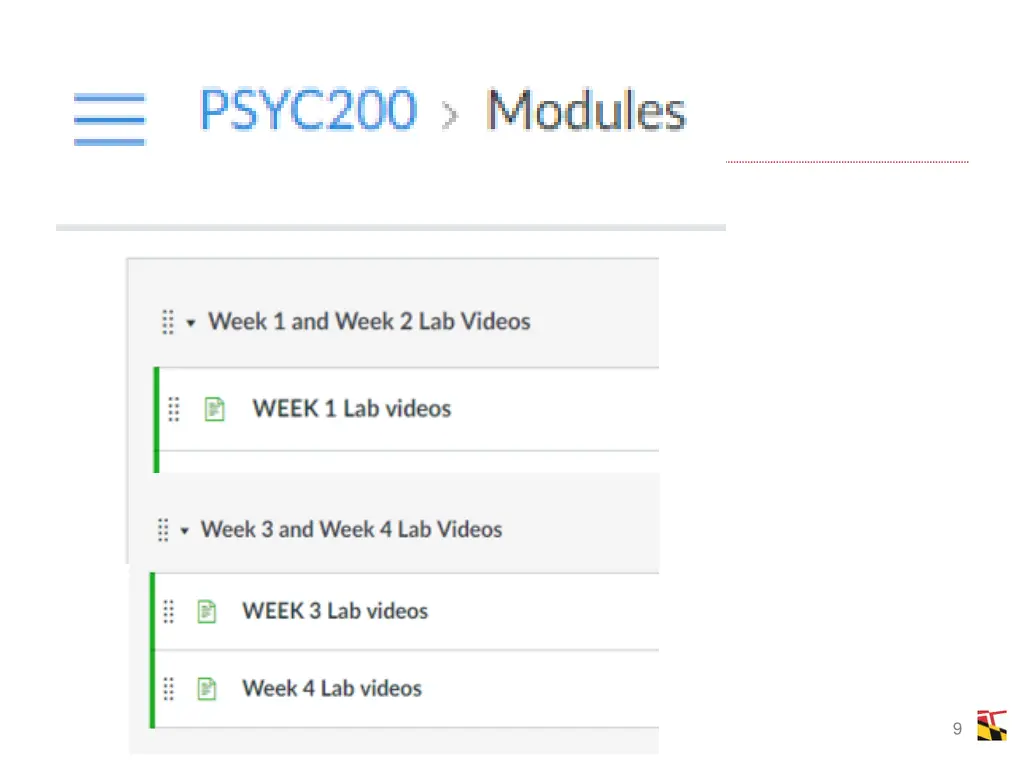The height and width of the screenshot is (768, 1024).
Task: Grab drag handle of Week 1 and Week 2 module
Action: click(x=168, y=322)
